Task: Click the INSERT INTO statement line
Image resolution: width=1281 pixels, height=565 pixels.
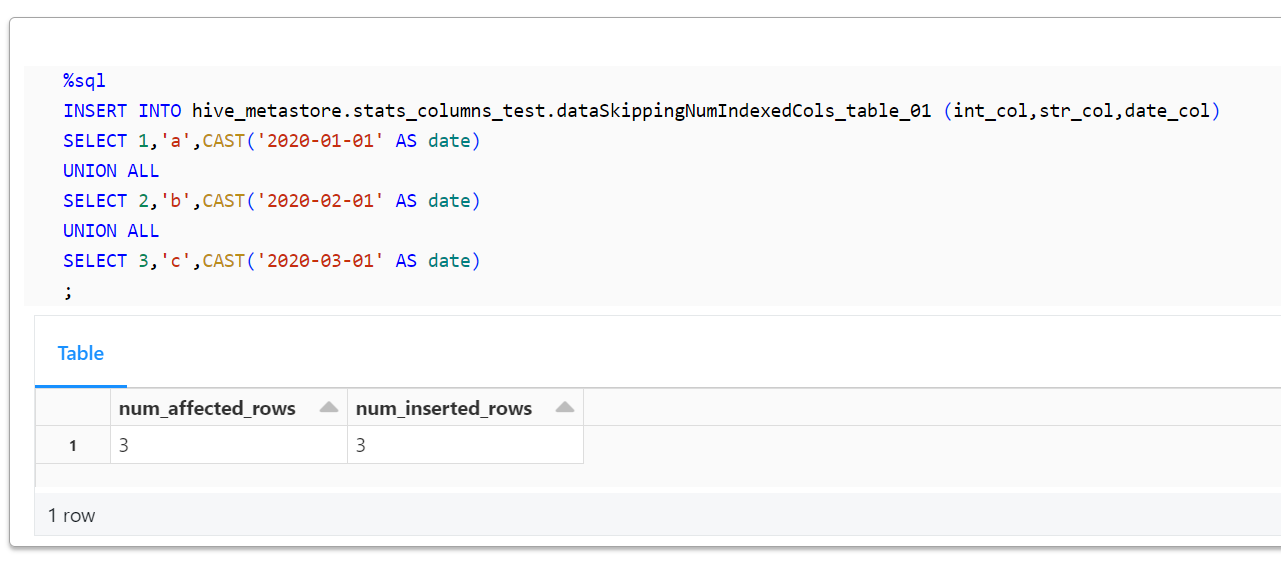Action: click(x=641, y=111)
